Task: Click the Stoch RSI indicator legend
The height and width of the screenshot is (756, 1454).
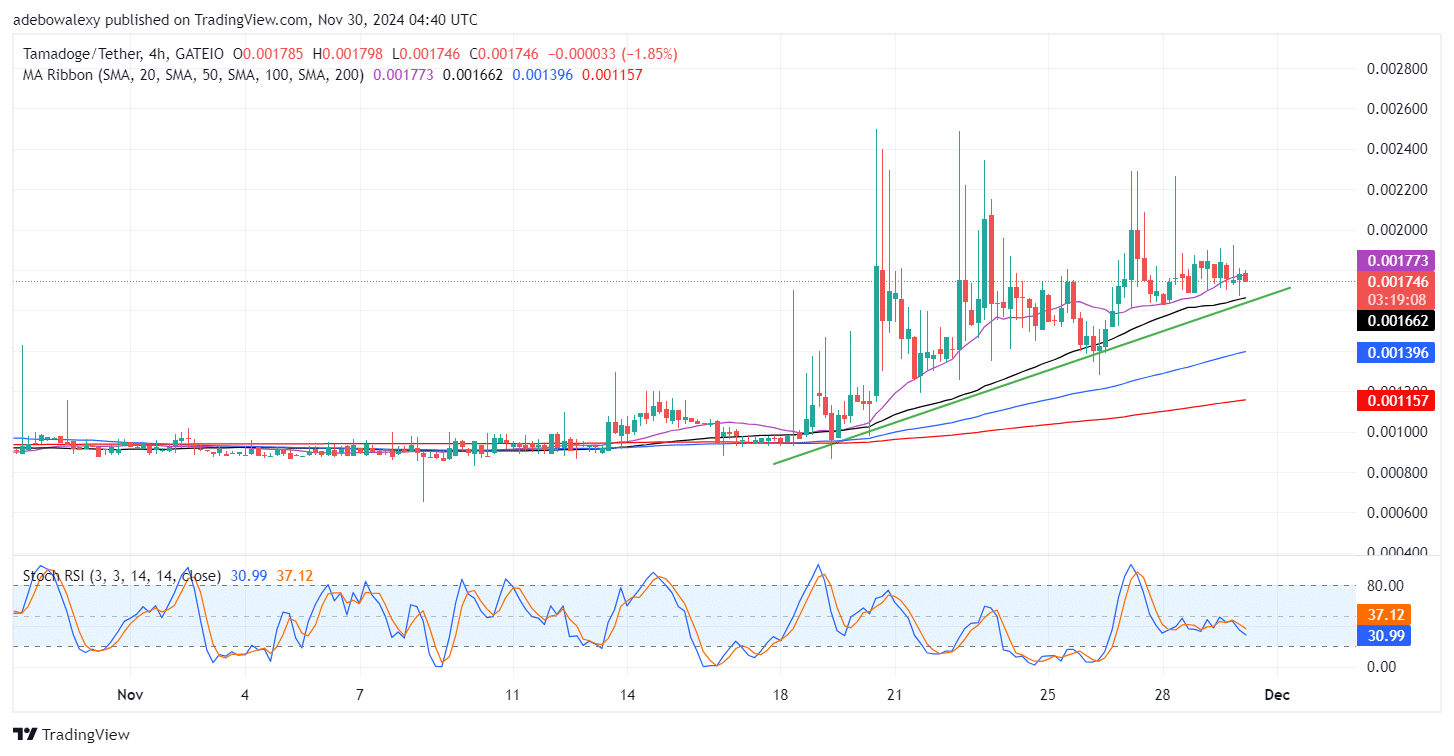Action: (x=122, y=576)
